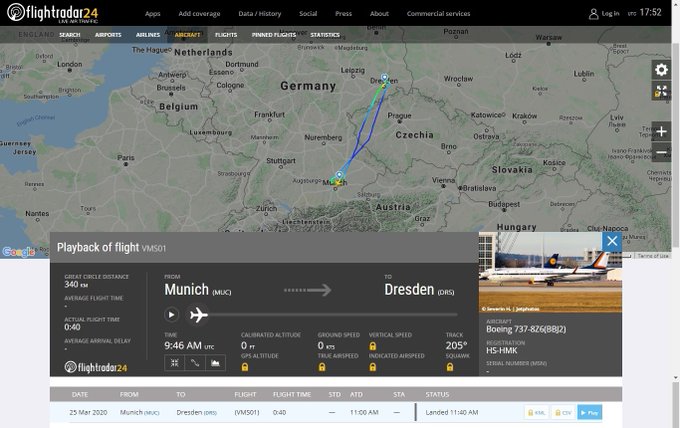
Task: Open map settings gear icon
Action: click(x=661, y=70)
